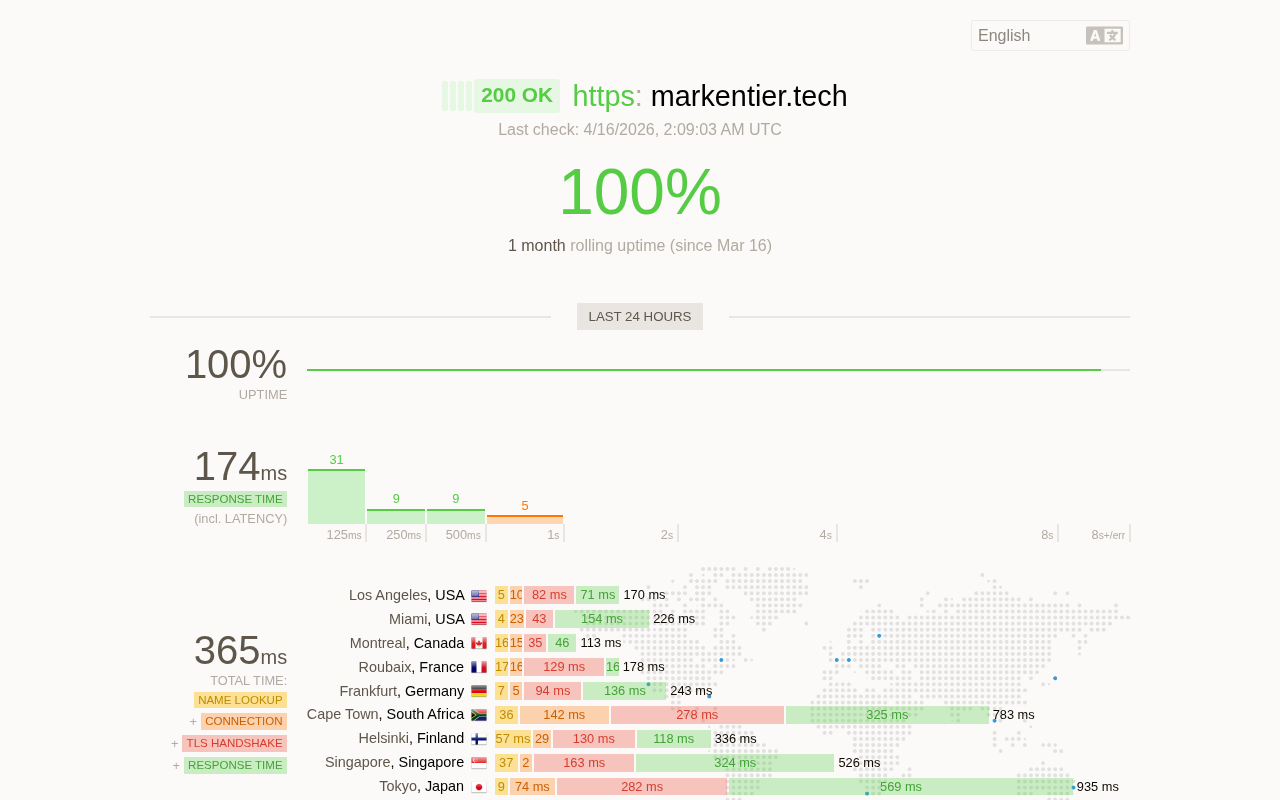Click Helsinki 118 ms response segment
The height and width of the screenshot is (800, 1280).
674,739
